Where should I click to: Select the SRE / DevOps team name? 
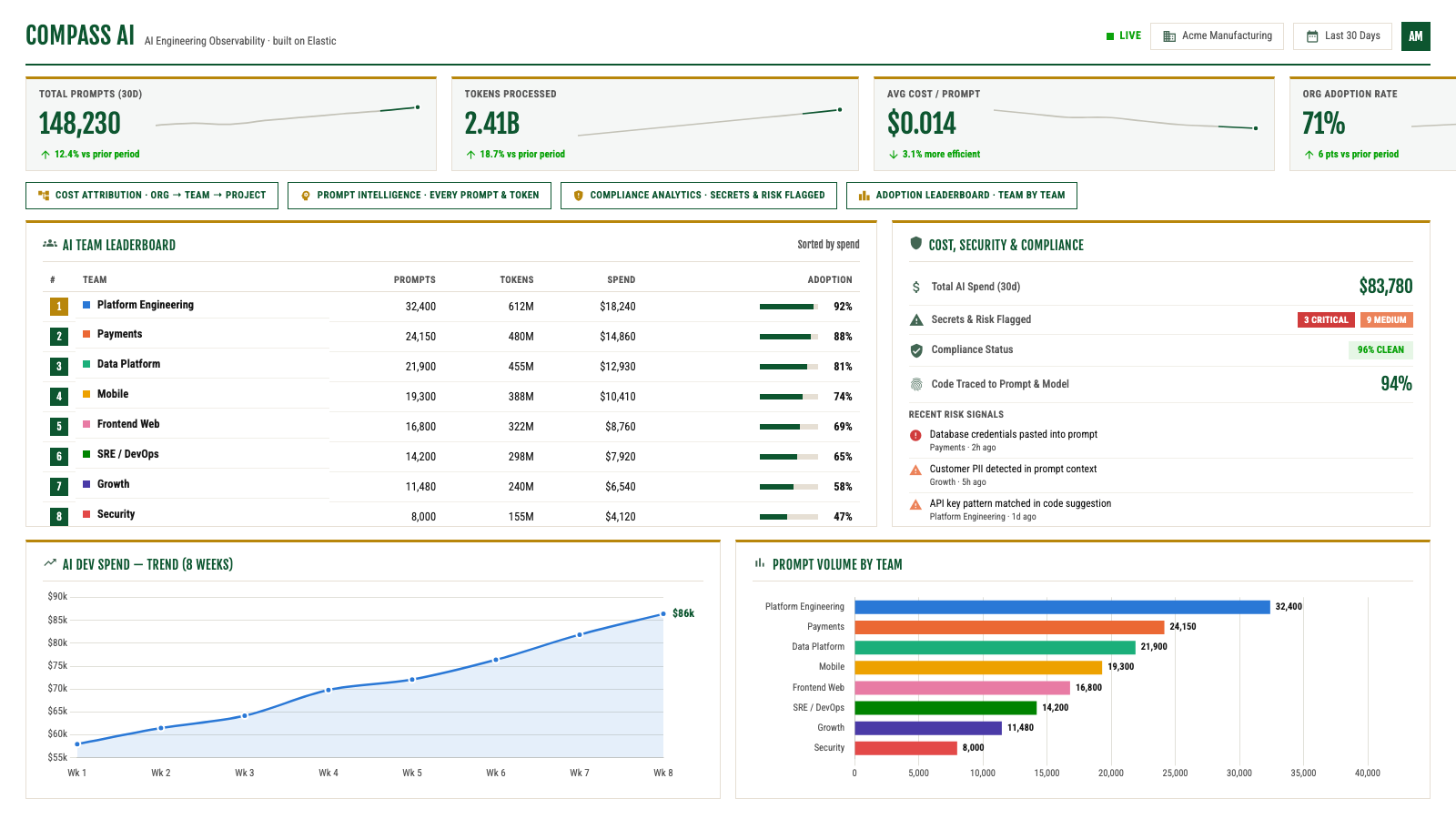128,454
